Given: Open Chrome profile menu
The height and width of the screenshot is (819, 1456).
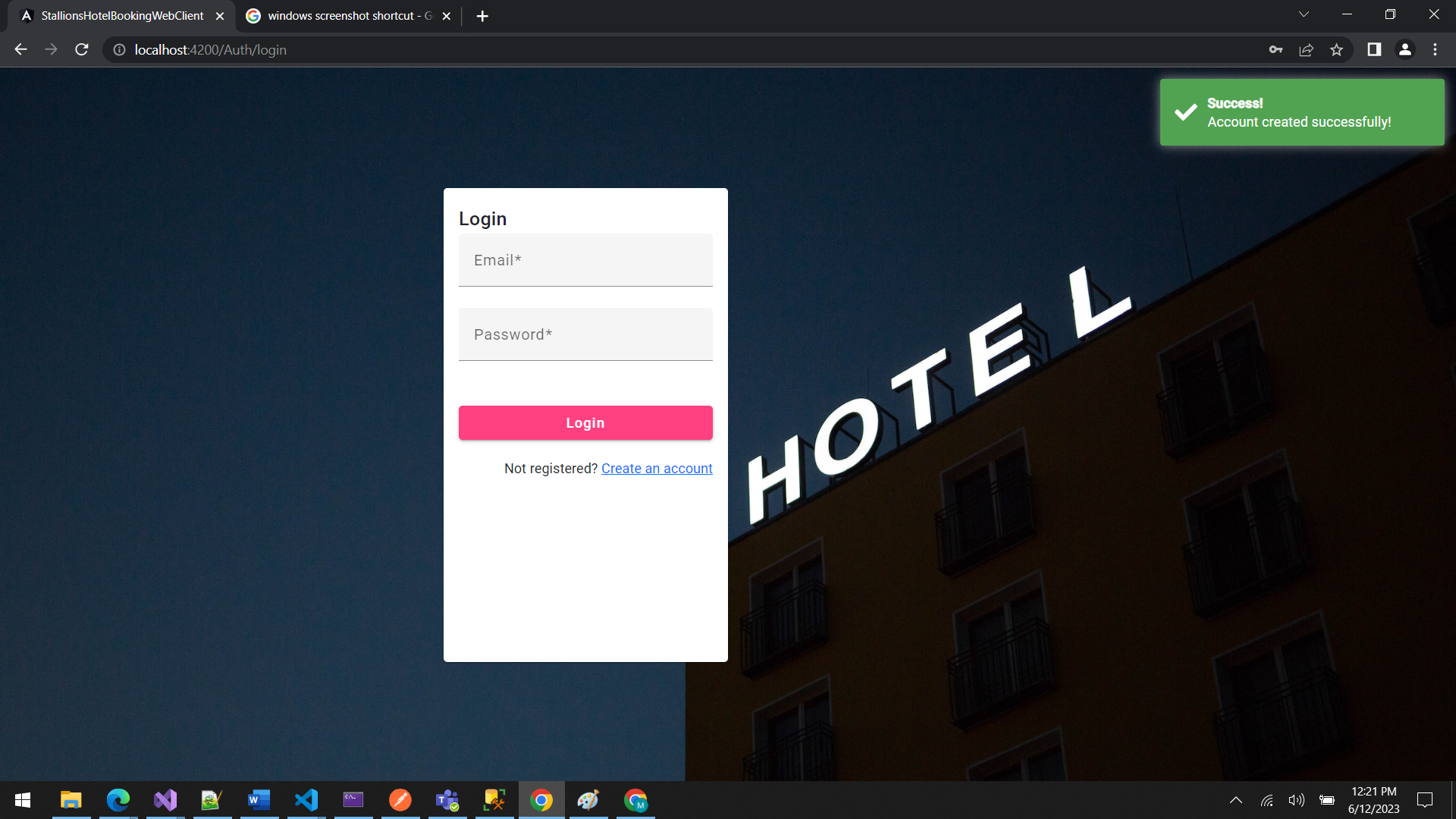Looking at the screenshot, I should (1405, 50).
